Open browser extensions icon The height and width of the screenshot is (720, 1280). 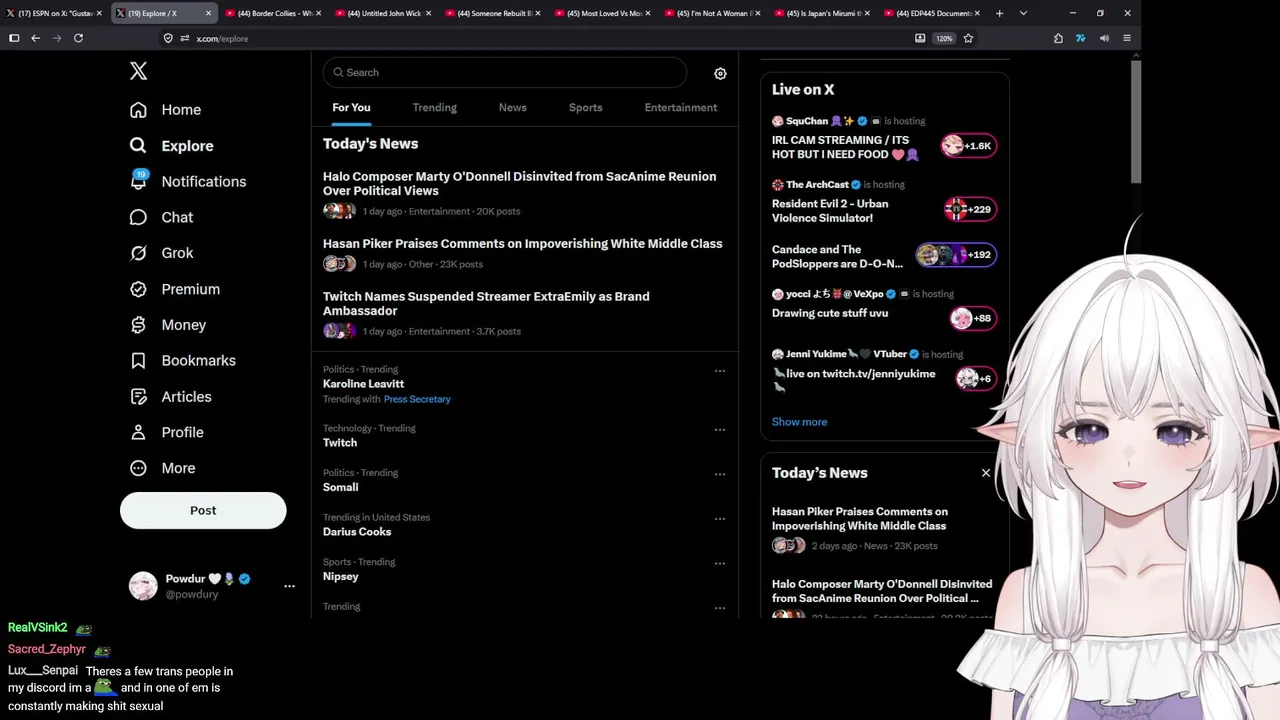1058,38
